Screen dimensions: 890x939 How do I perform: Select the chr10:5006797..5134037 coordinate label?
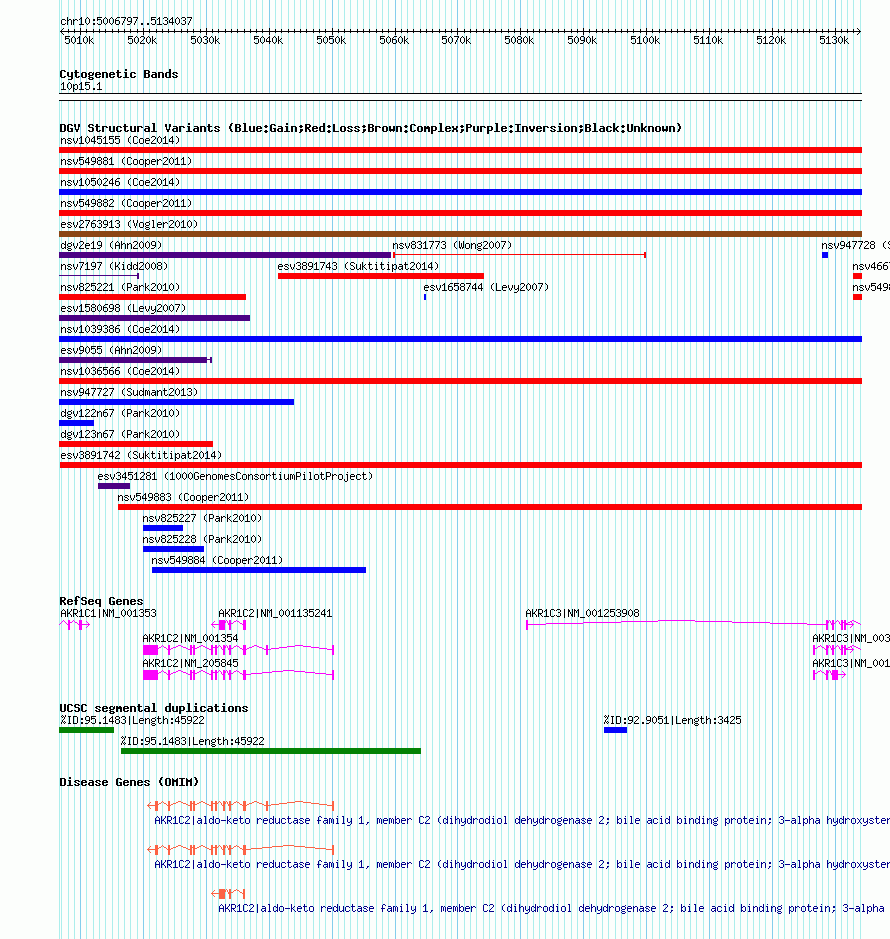tap(126, 21)
